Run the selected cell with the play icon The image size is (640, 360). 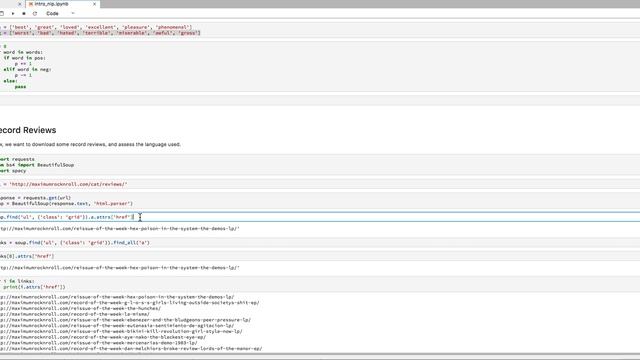coord(13,13)
